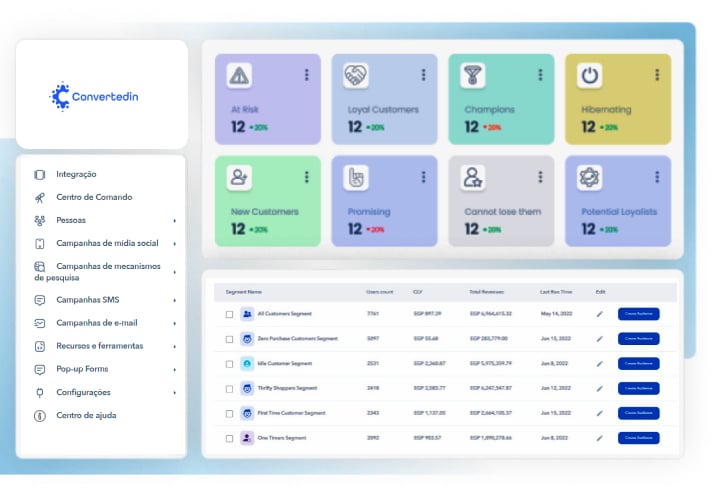Click the At Risk warning triangle icon
This screenshot has height=498, width=723.
(x=239, y=75)
